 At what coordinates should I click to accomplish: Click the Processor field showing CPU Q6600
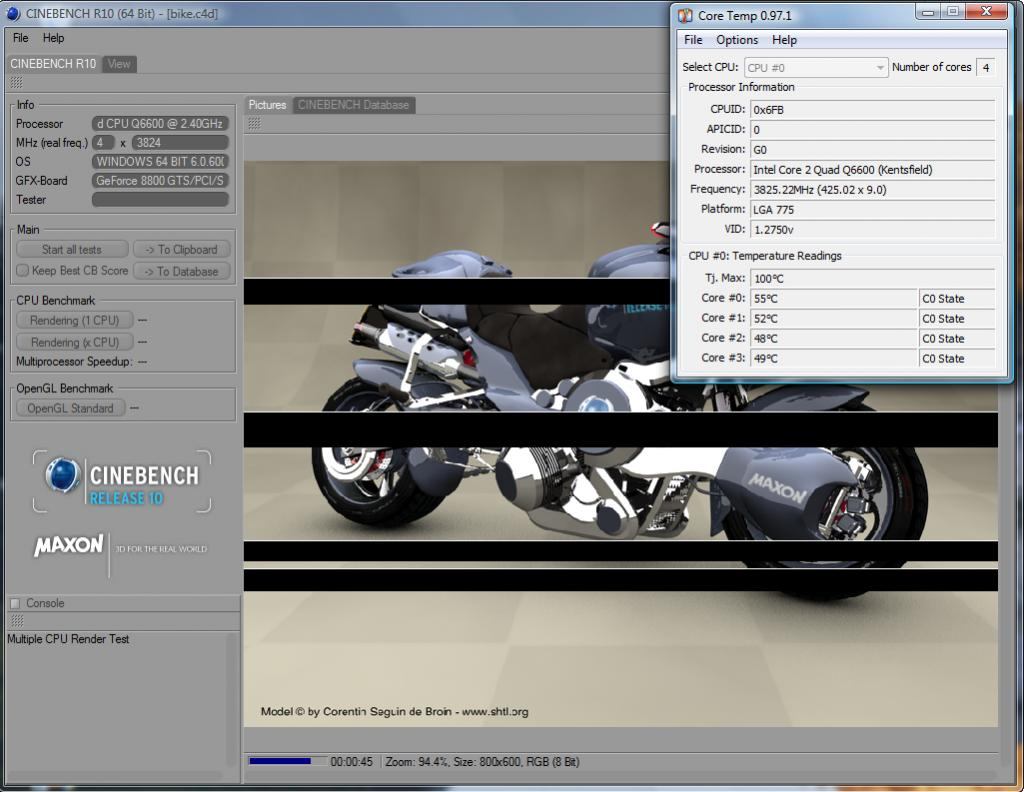point(160,123)
